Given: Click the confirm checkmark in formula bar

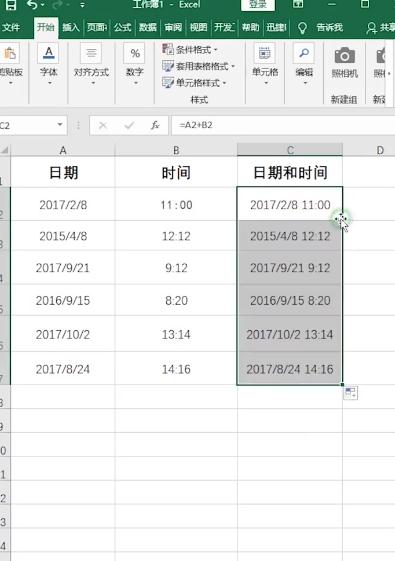Looking at the screenshot, I should pos(129,125).
